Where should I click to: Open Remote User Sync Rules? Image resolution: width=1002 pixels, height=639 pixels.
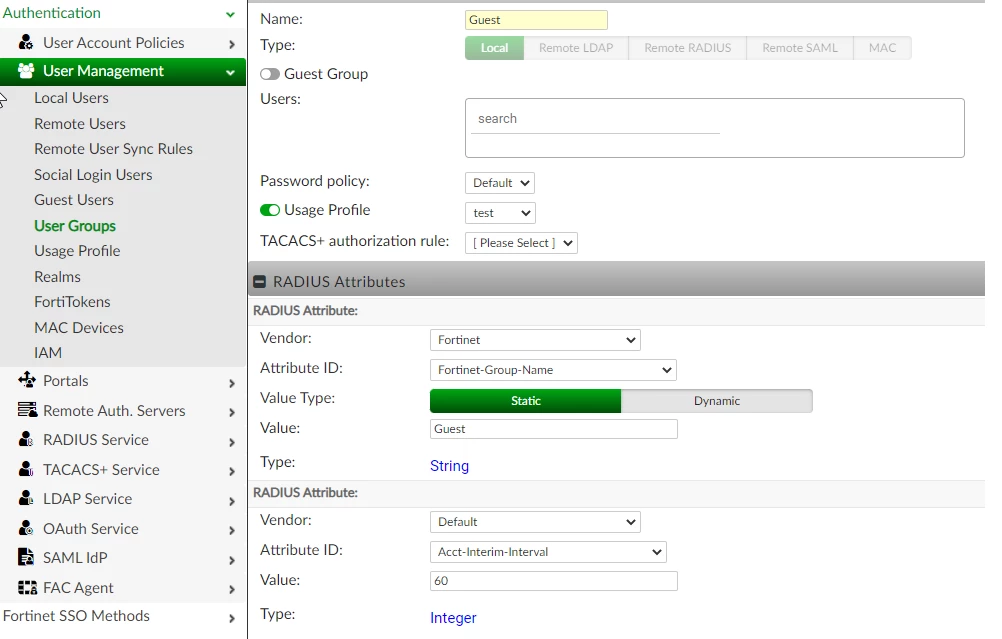click(113, 149)
